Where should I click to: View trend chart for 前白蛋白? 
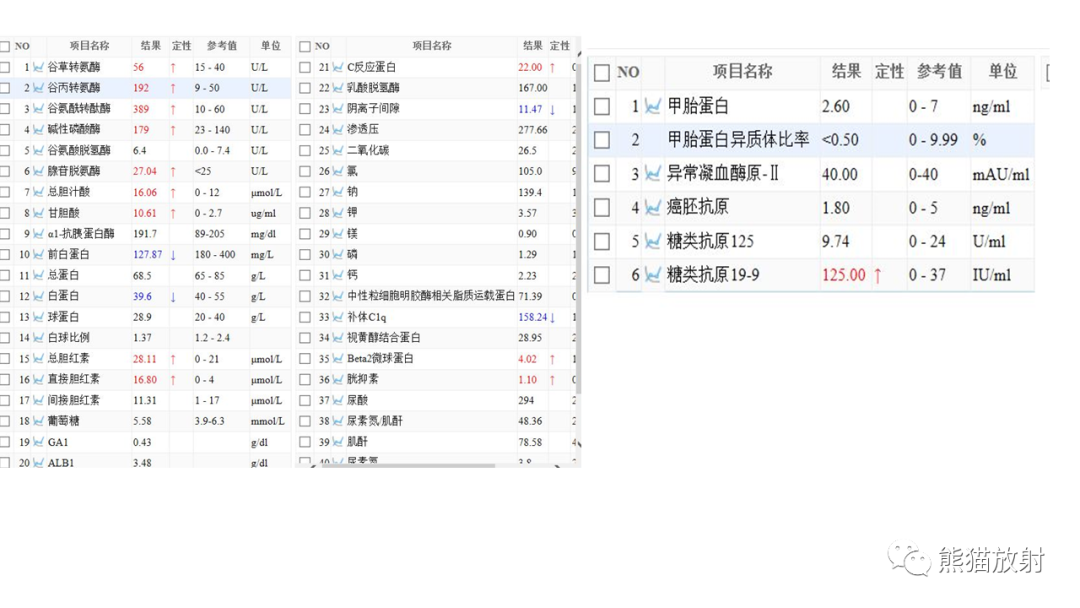pos(39,255)
